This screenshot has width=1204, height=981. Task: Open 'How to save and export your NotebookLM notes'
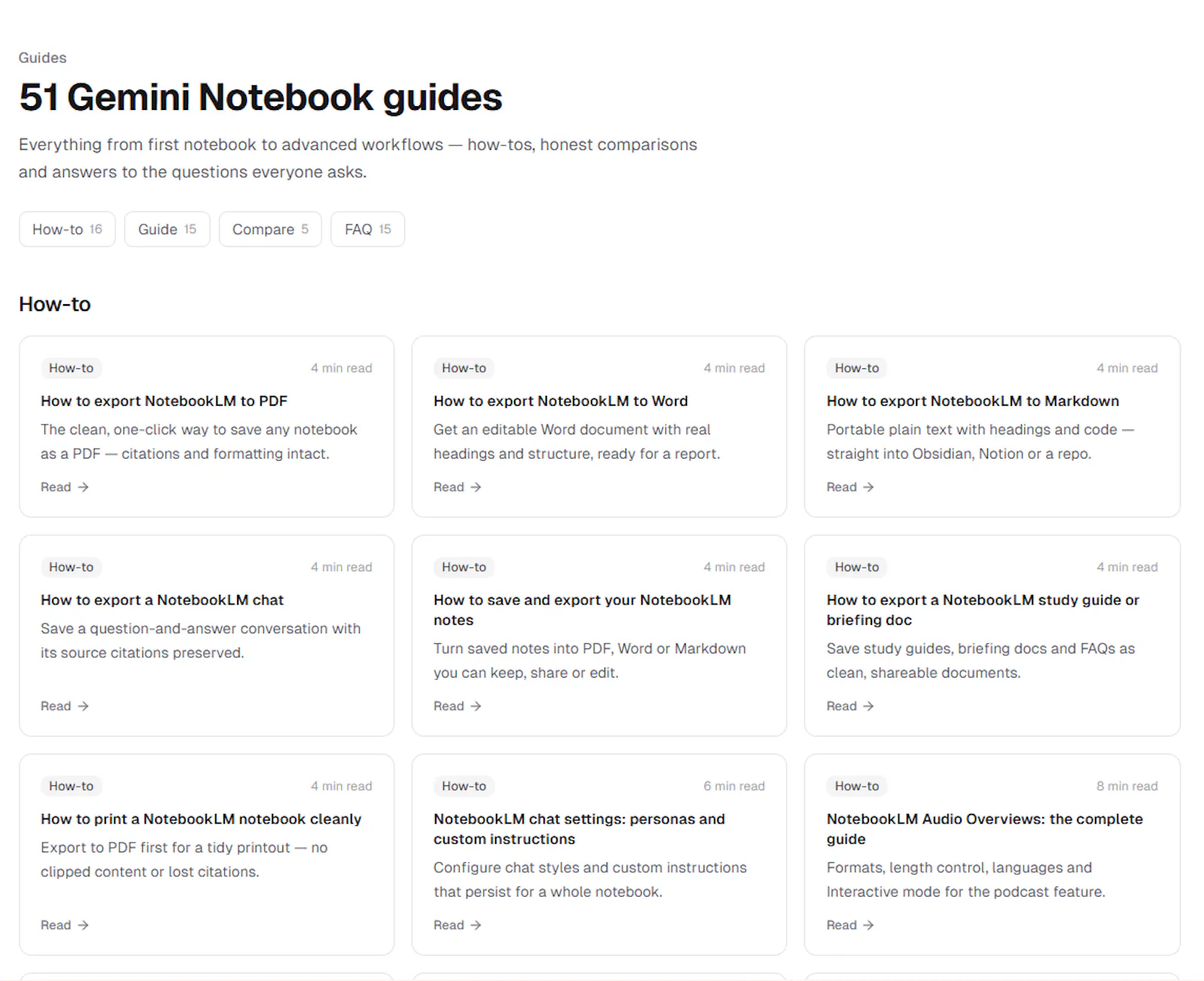tap(582, 610)
